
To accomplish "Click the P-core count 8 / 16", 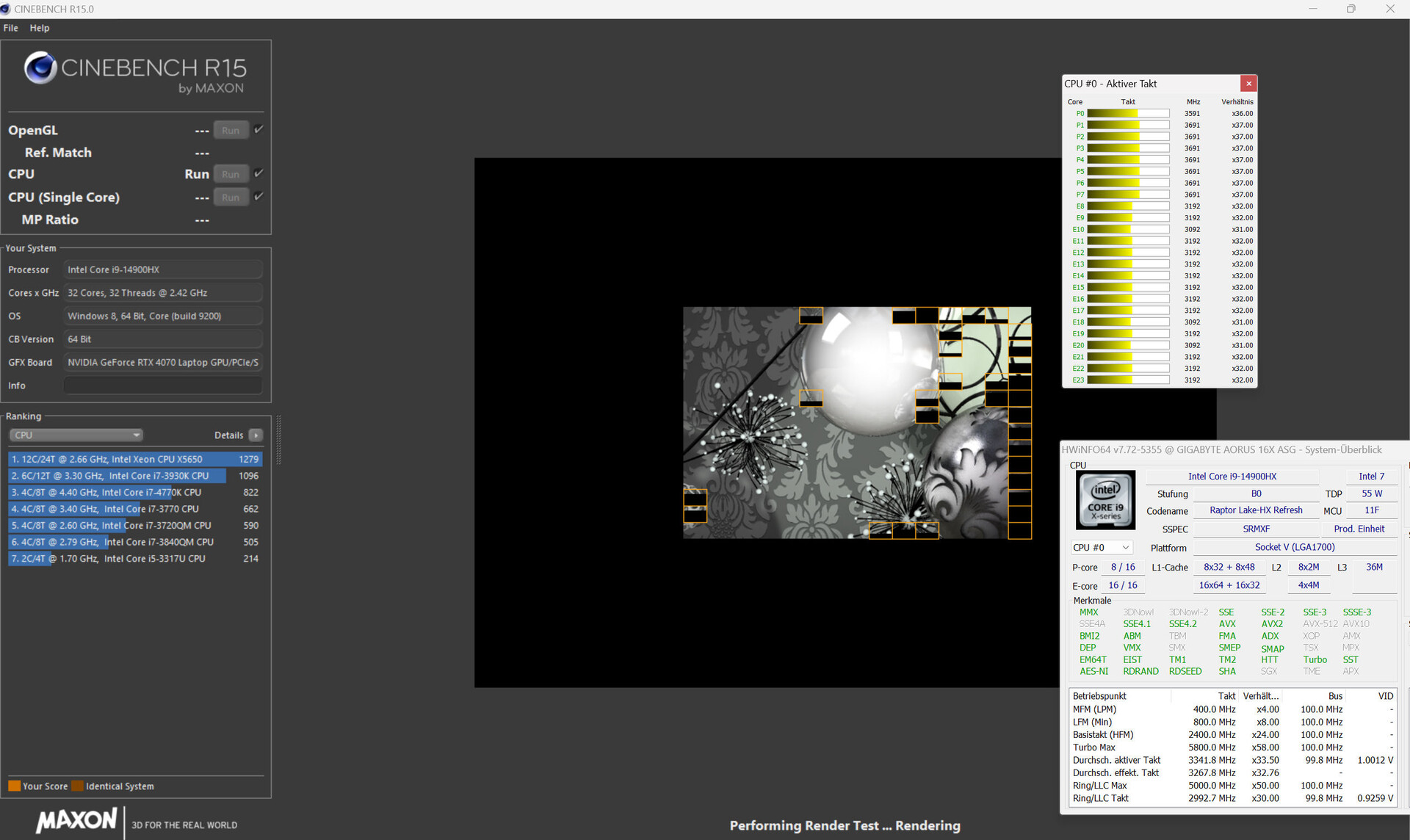I will click(x=1122, y=568).
